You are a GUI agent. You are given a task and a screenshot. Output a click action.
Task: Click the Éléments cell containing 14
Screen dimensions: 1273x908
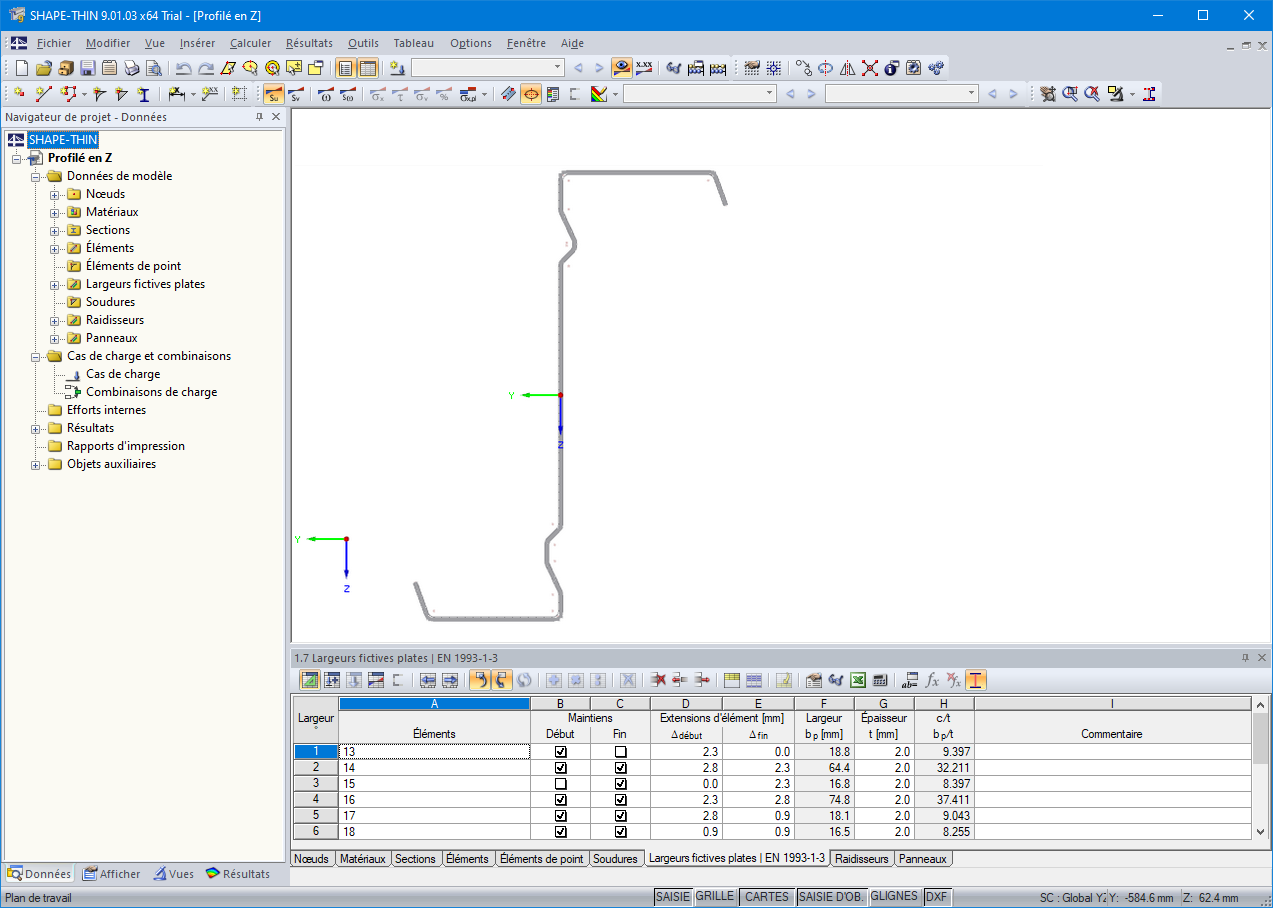click(434, 767)
